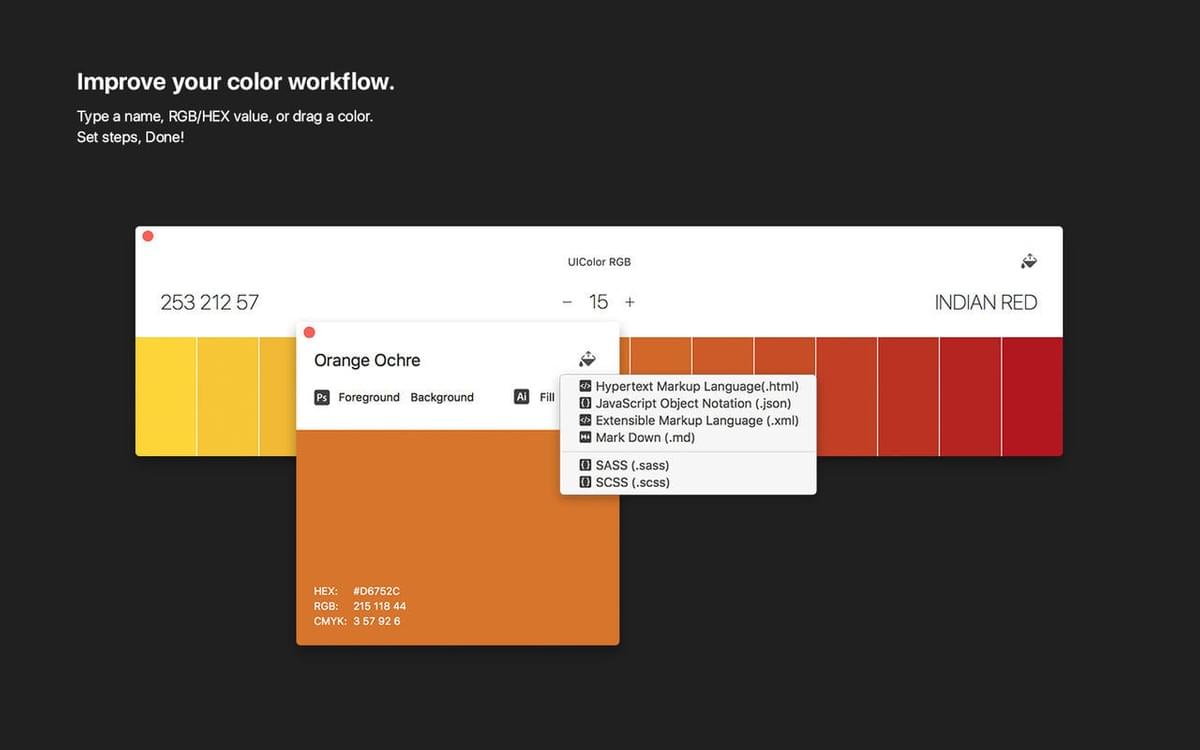Choose Extensible Markup Language (.xml) export
Viewport: 1200px width, 750px height.
click(688, 420)
